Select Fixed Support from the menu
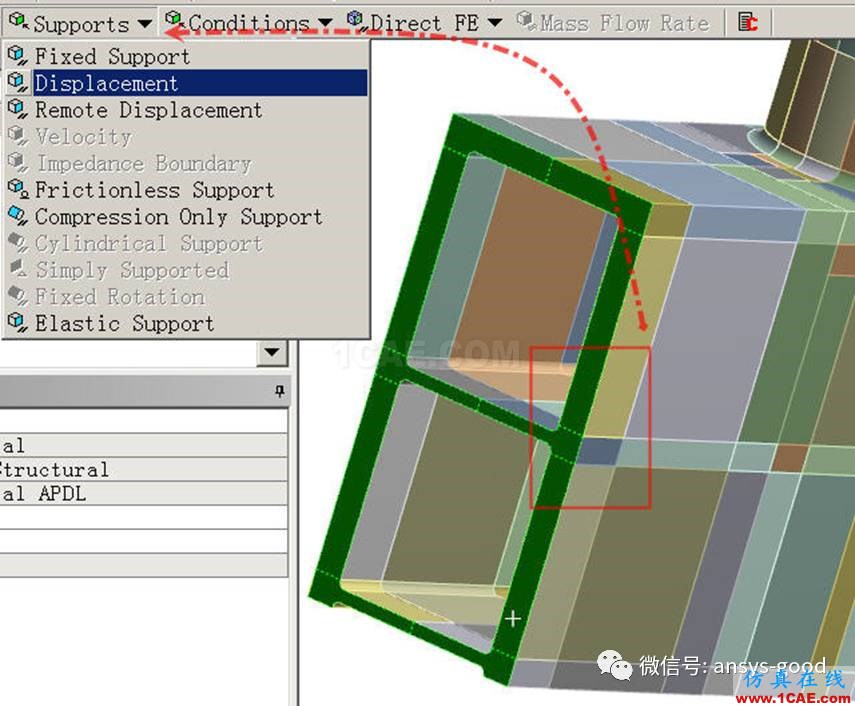This screenshot has height=706, width=855. click(186, 56)
